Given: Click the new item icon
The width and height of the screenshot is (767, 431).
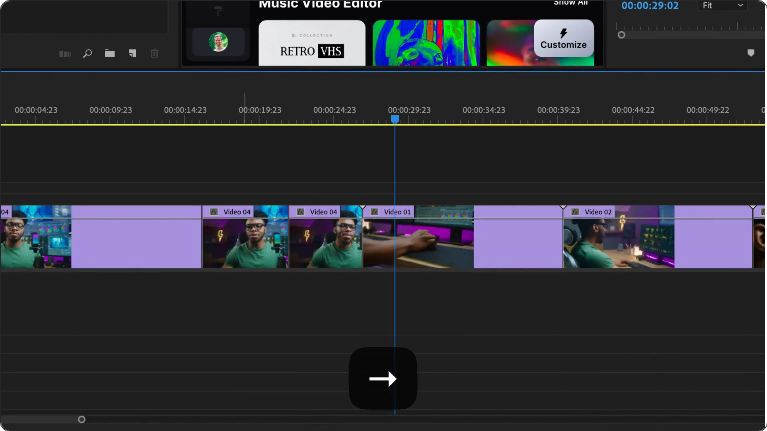Looking at the screenshot, I should (132, 53).
